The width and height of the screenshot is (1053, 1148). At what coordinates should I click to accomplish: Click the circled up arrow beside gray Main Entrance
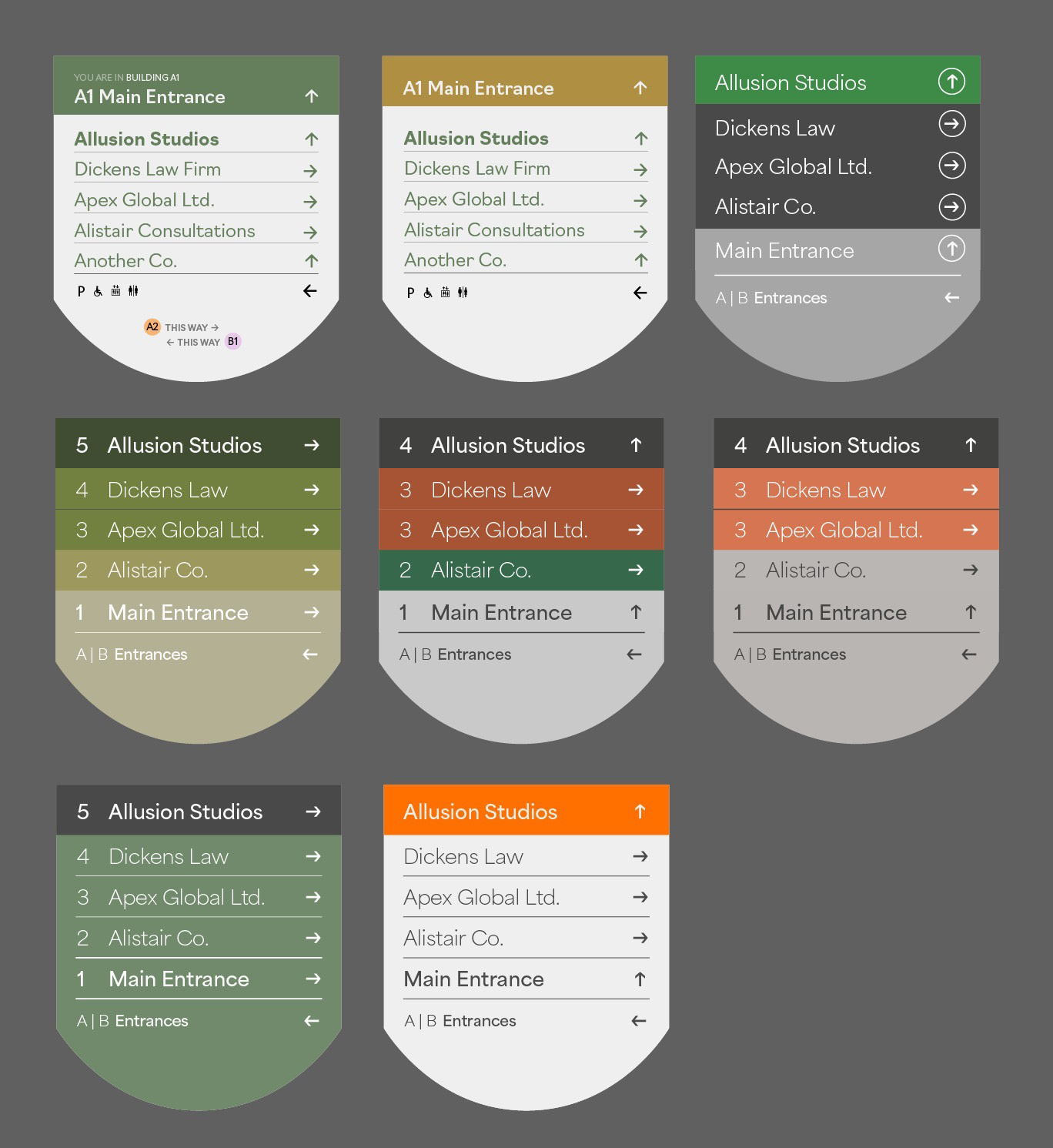click(952, 249)
